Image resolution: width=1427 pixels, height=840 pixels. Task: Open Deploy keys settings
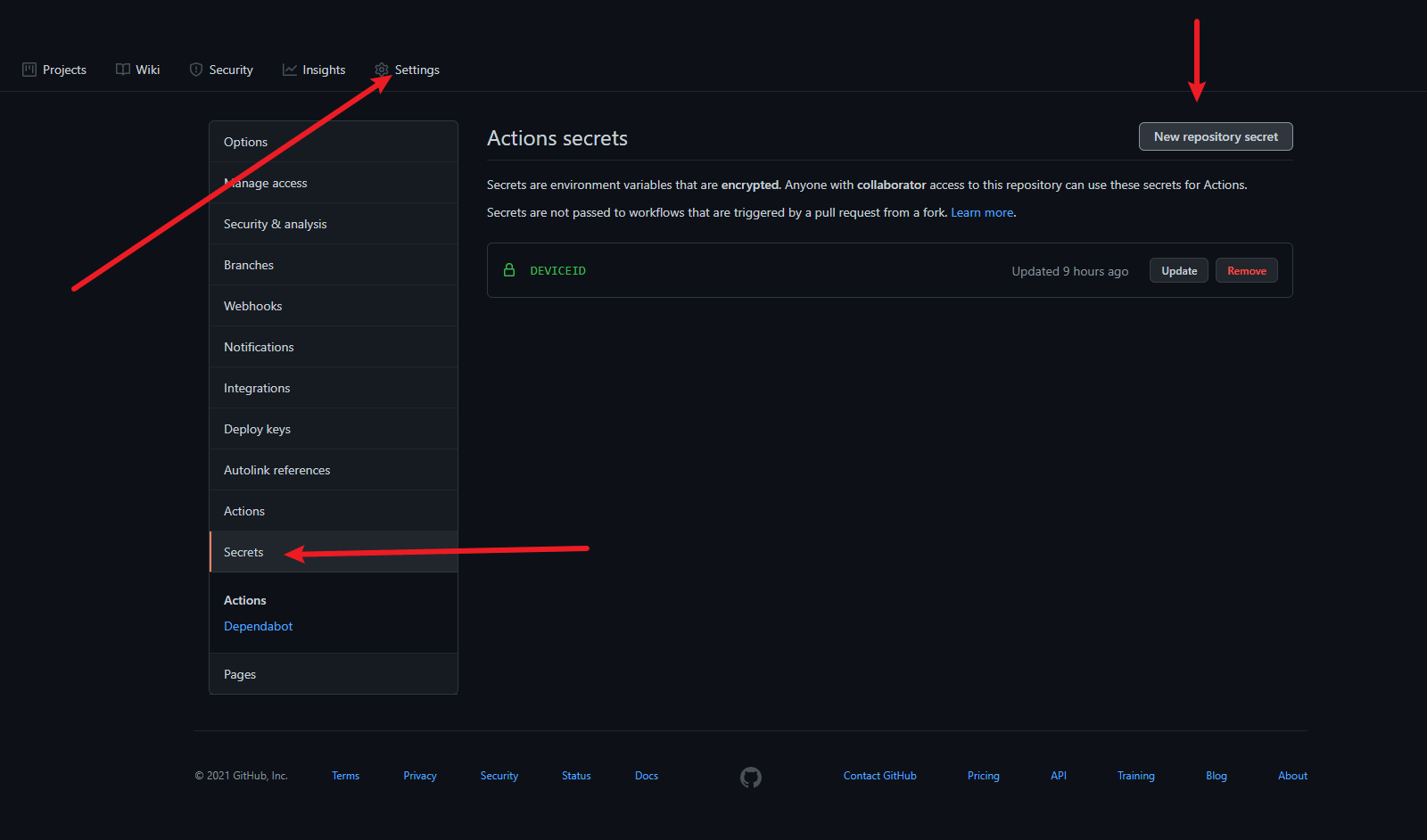257,429
